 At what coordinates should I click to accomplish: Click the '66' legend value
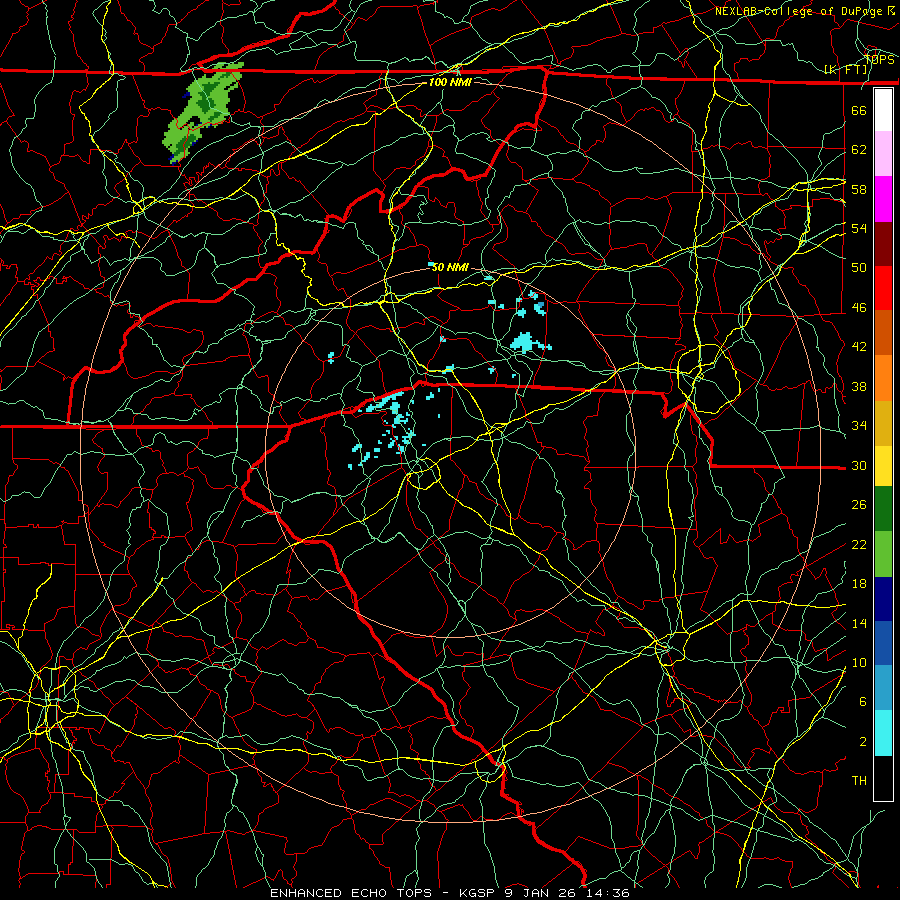point(859,110)
